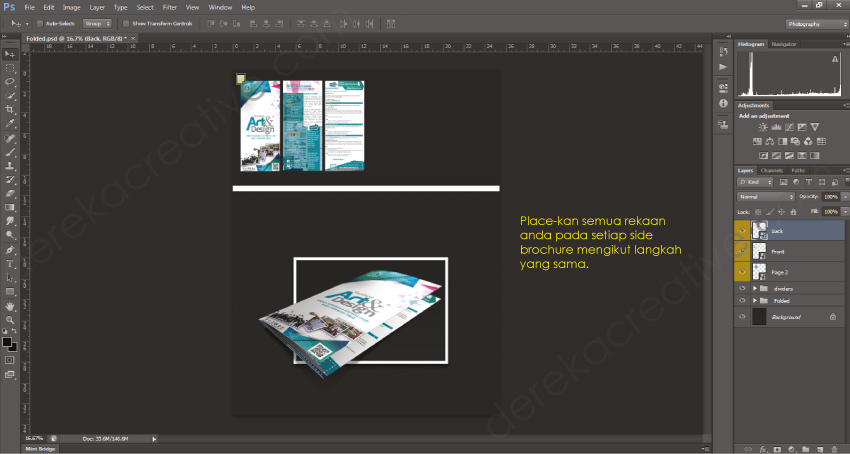
Task: Tick Show Transform Controls checkbox
Action: tap(125, 22)
